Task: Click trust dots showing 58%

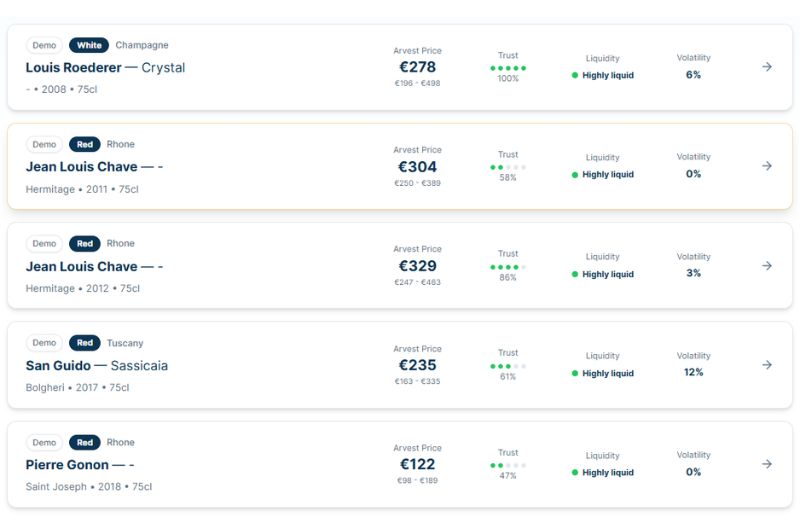Action: click(508, 167)
